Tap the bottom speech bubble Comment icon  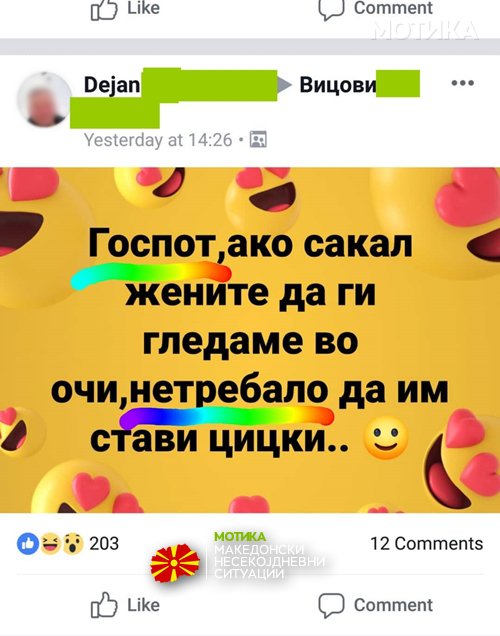331,605
